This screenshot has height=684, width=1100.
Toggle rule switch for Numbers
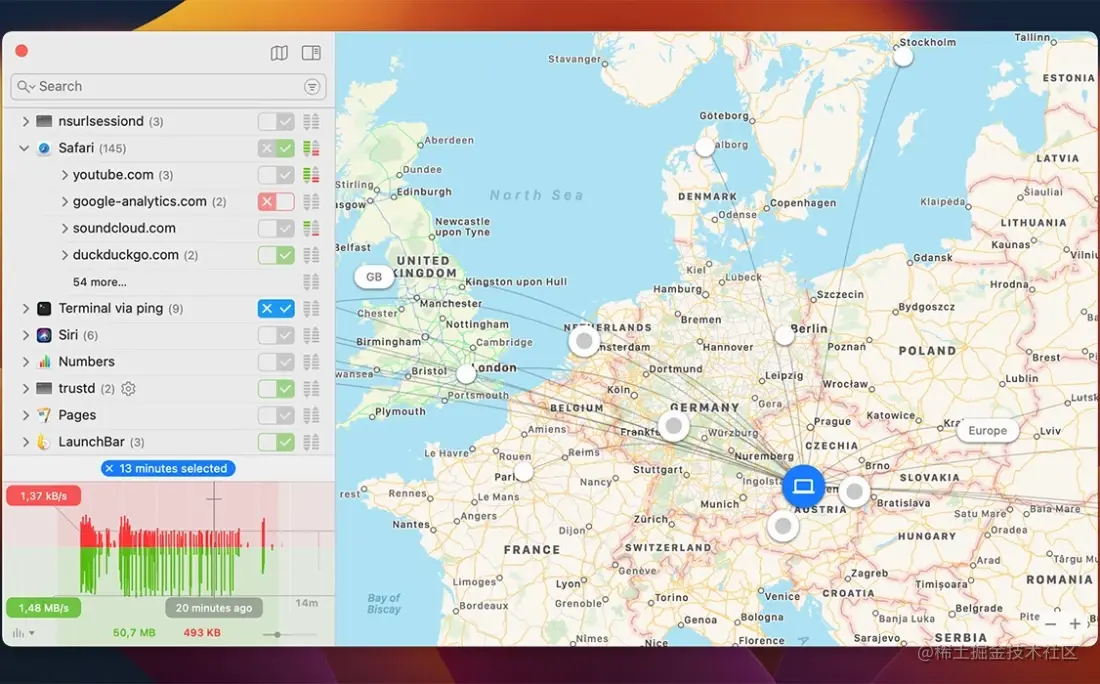tap(276, 362)
